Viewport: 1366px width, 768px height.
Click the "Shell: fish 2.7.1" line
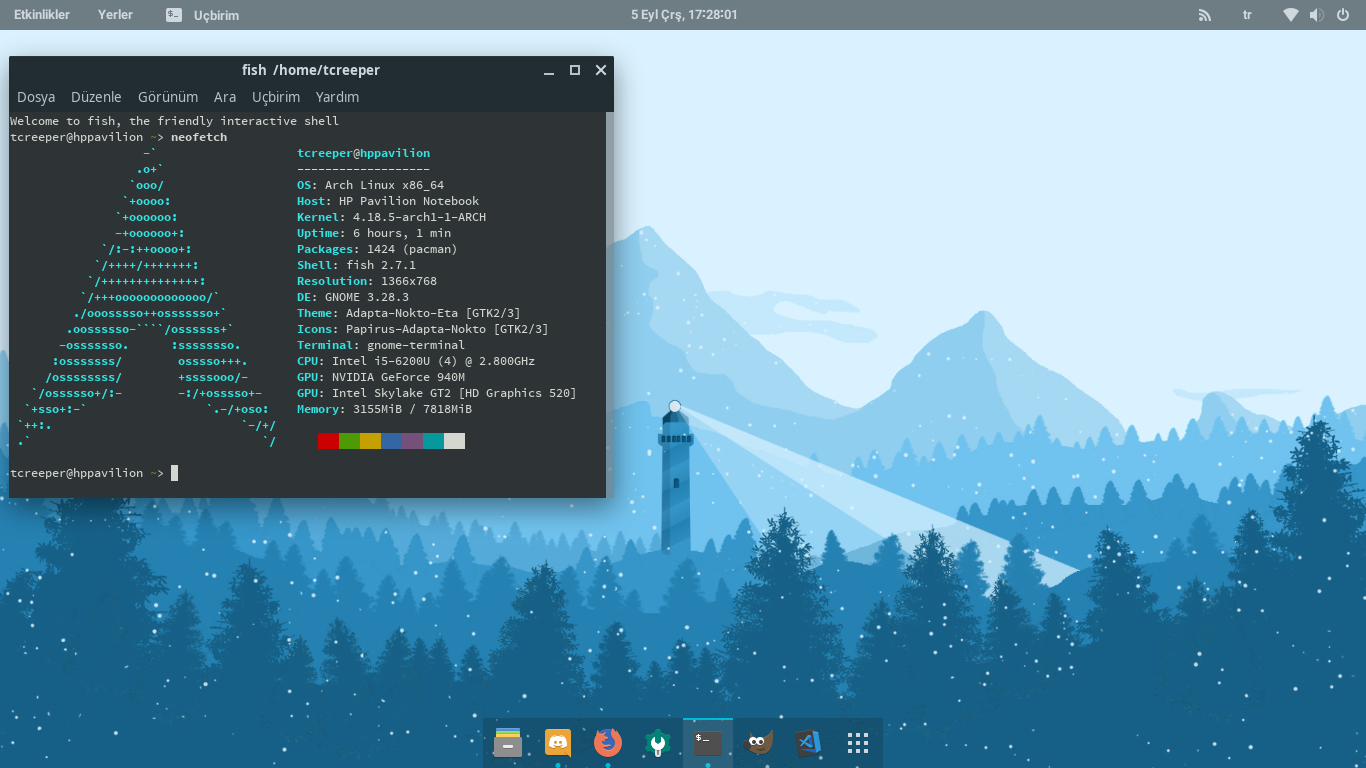[x=356, y=265]
